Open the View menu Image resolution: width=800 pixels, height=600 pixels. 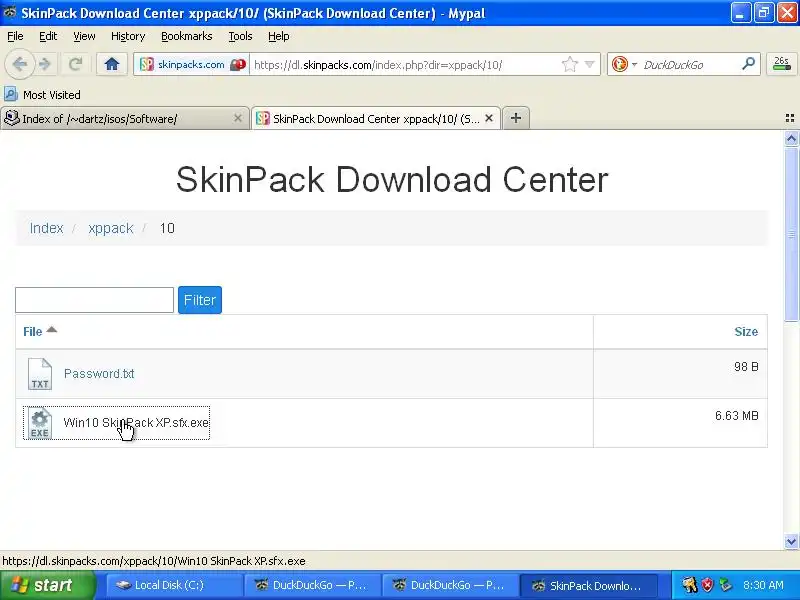tap(84, 36)
